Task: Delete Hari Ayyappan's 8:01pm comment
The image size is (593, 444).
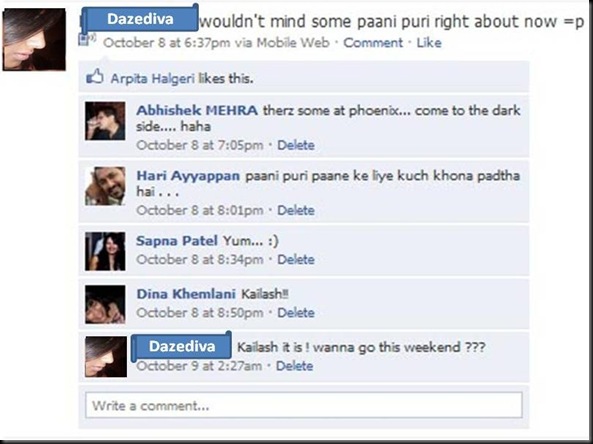Action: tap(296, 210)
